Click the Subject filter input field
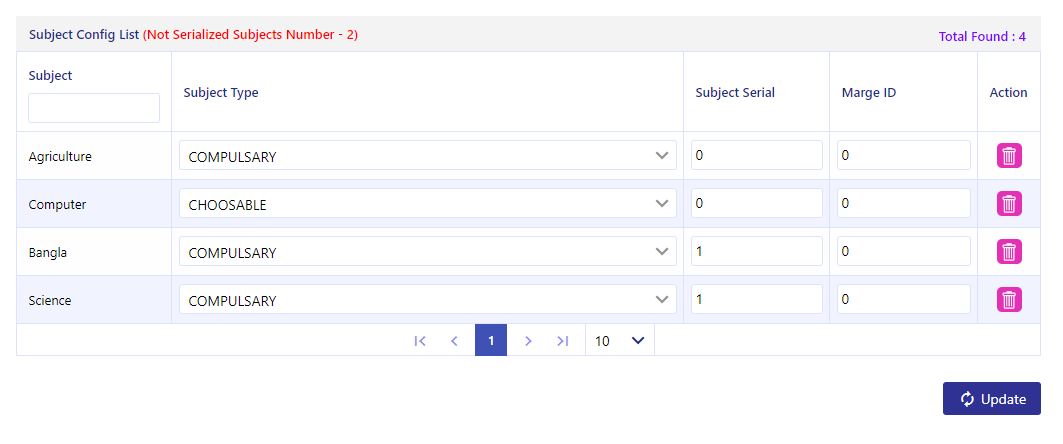The height and width of the screenshot is (444, 1063). coord(94,108)
